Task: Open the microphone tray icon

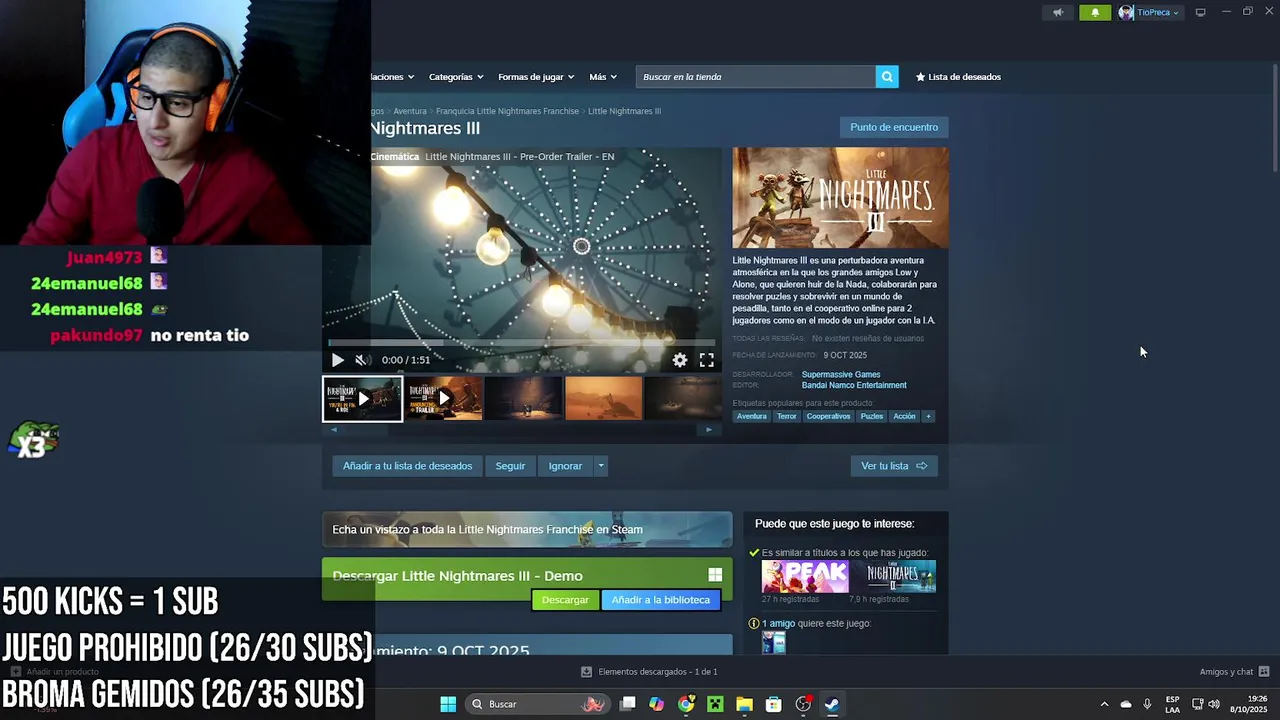Action: tap(1147, 704)
